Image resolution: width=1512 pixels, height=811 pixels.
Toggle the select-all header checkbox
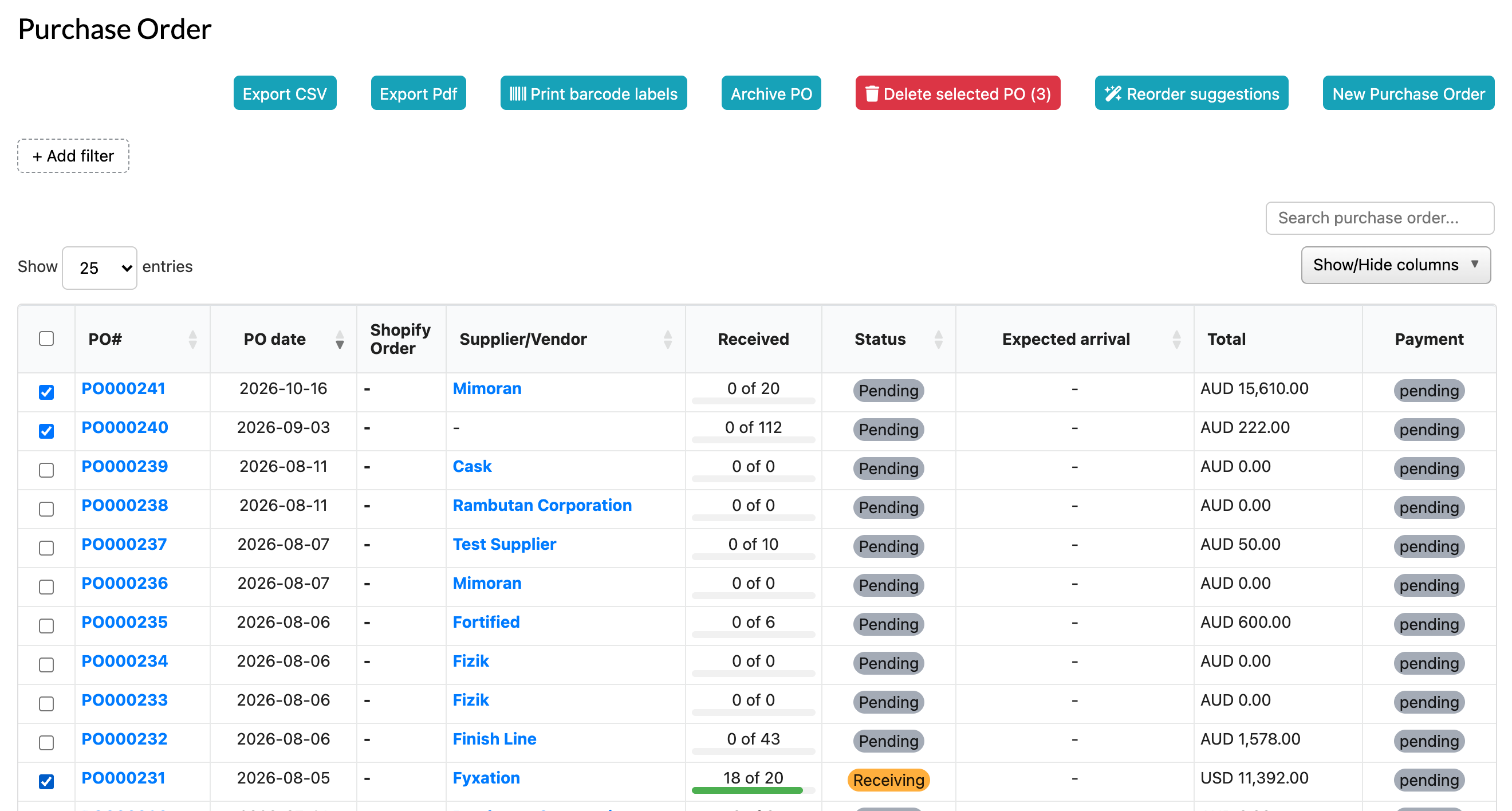tap(46, 338)
